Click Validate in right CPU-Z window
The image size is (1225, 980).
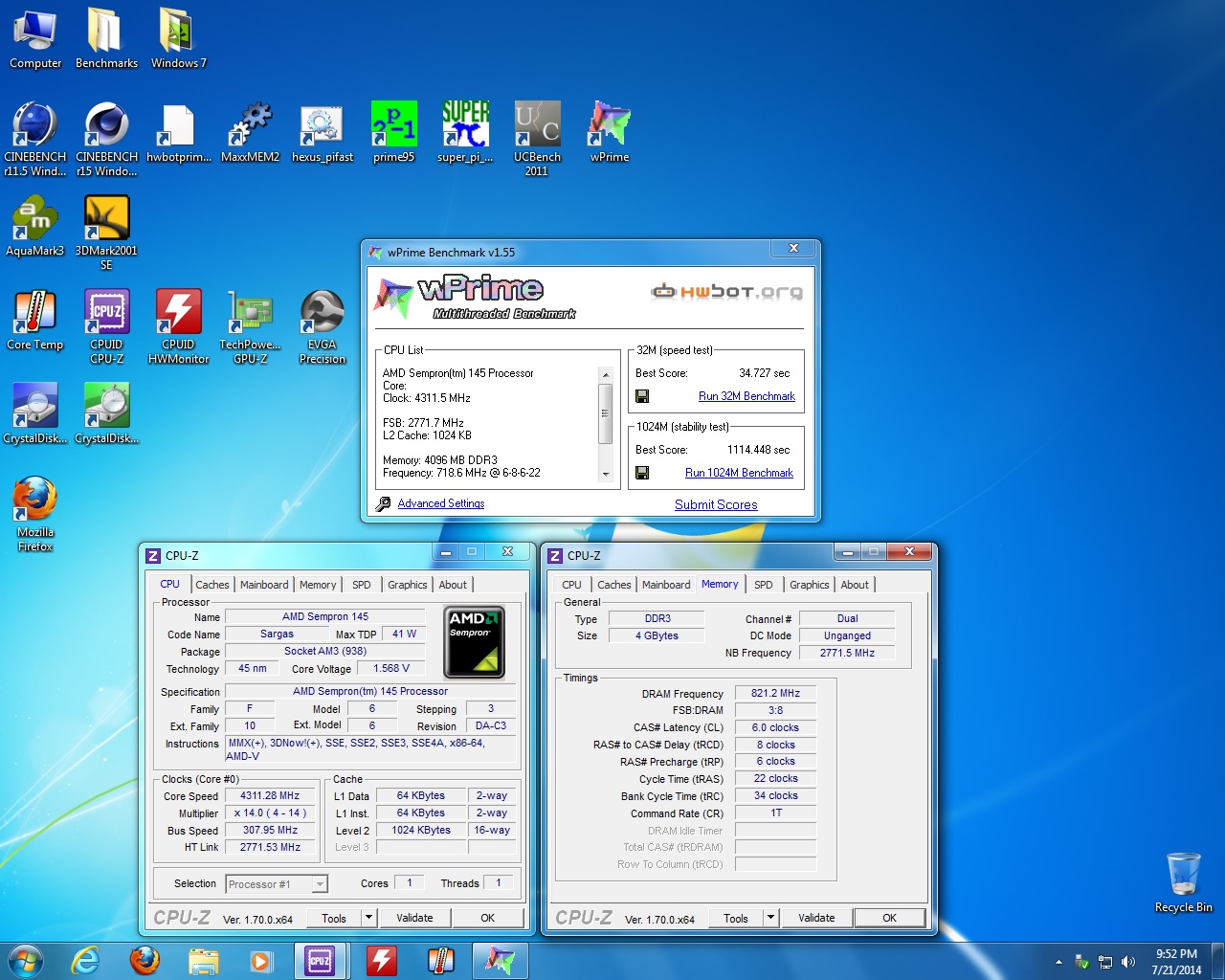816,918
